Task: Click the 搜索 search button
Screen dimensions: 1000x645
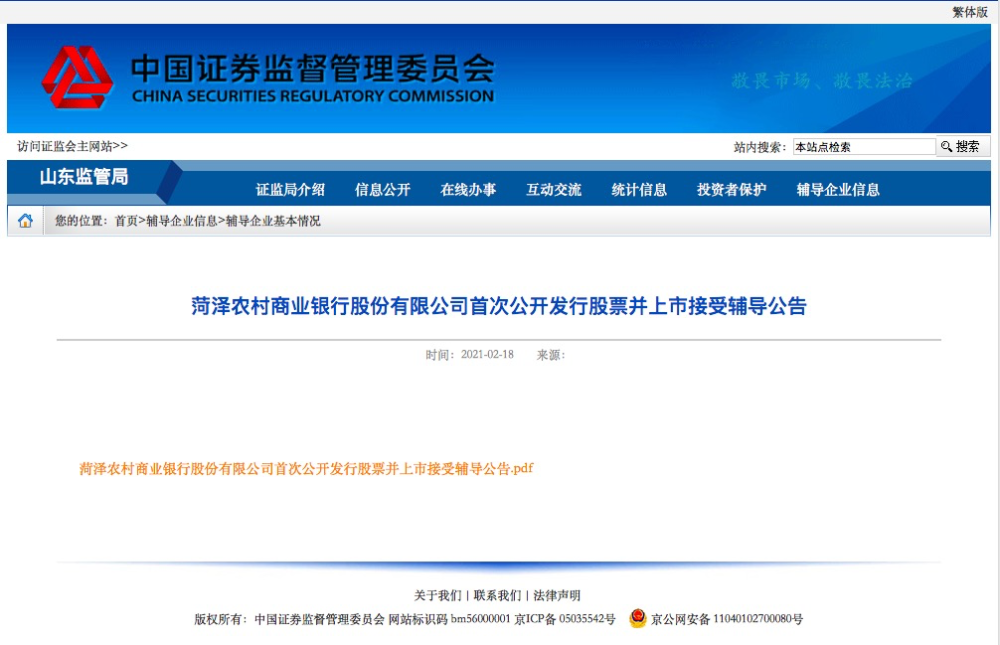Action: [x=962, y=146]
